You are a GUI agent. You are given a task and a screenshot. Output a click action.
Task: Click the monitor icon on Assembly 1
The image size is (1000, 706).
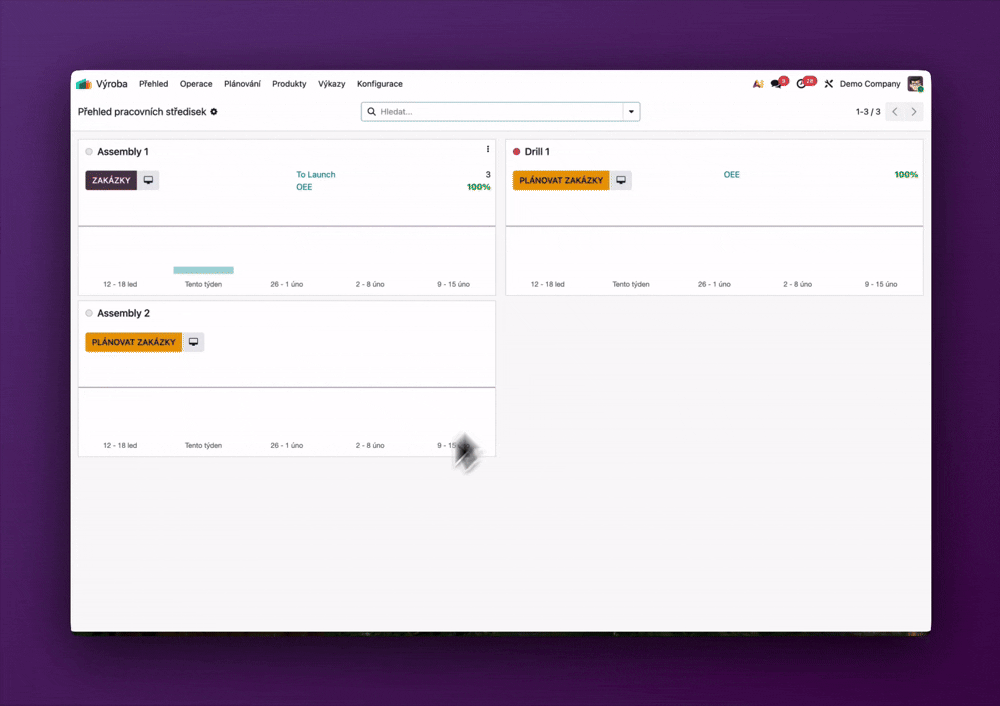tap(148, 180)
